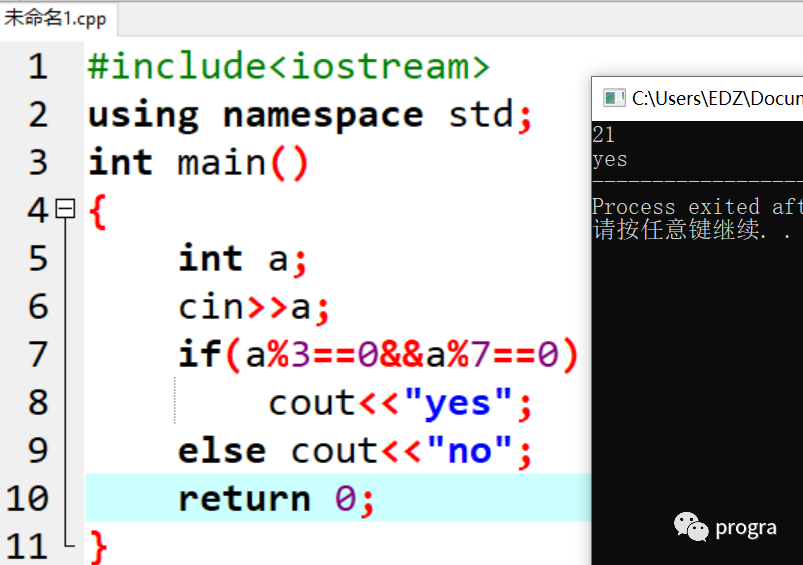Click the if(a%3==0&&a%7==0) condition line
This screenshot has width=803, height=565.
coord(378,354)
